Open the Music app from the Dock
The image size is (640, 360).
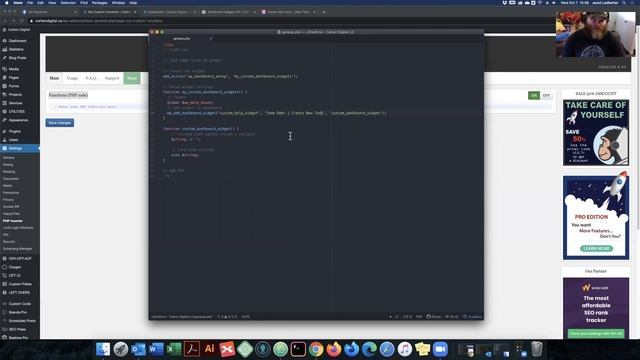click(404, 349)
